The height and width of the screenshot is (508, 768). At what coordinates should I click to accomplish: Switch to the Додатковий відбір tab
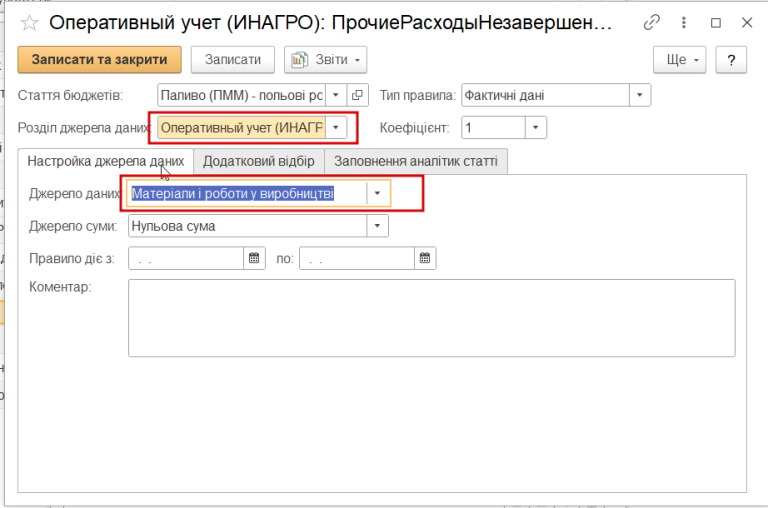[259, 161]
